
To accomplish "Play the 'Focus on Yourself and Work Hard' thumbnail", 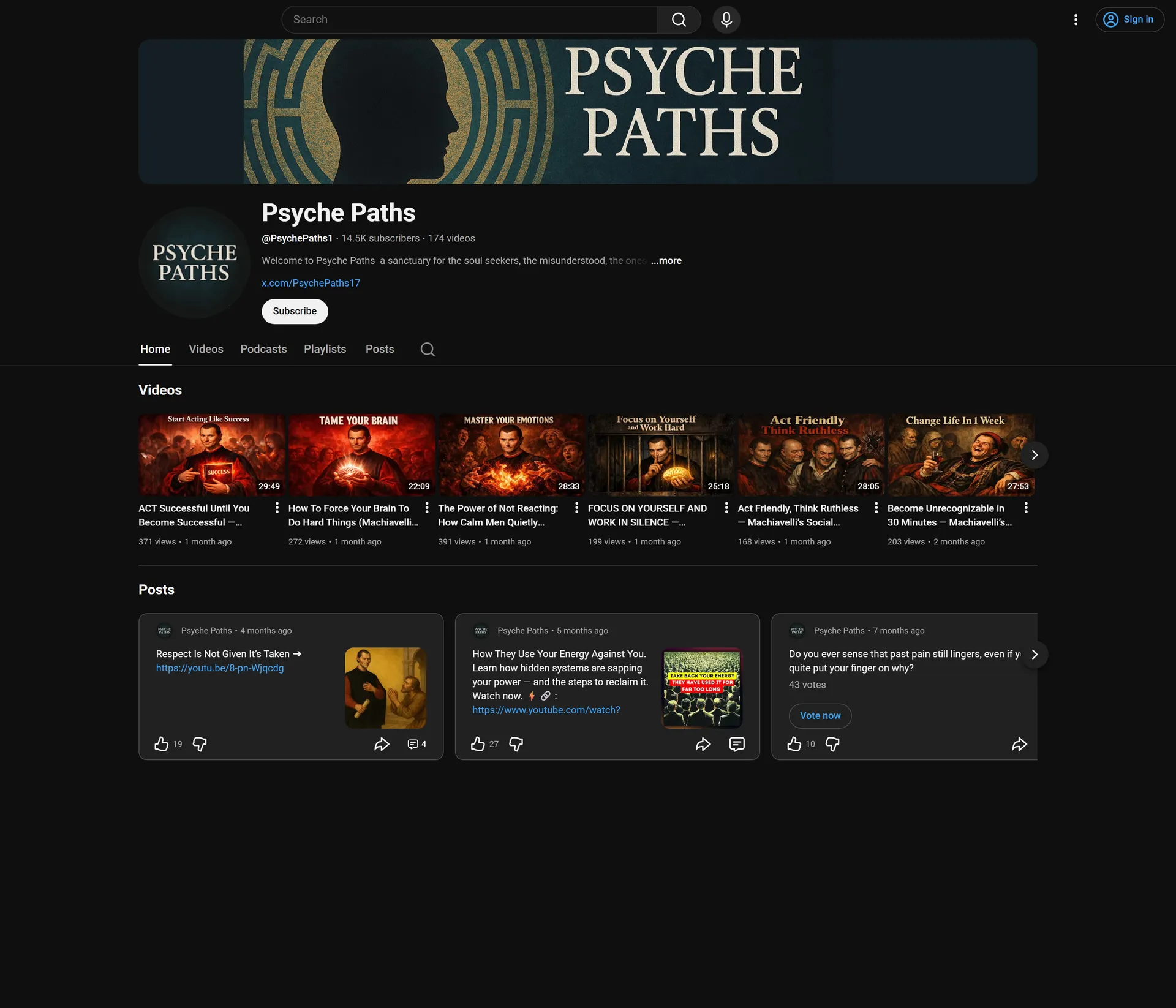I will 661,455.
